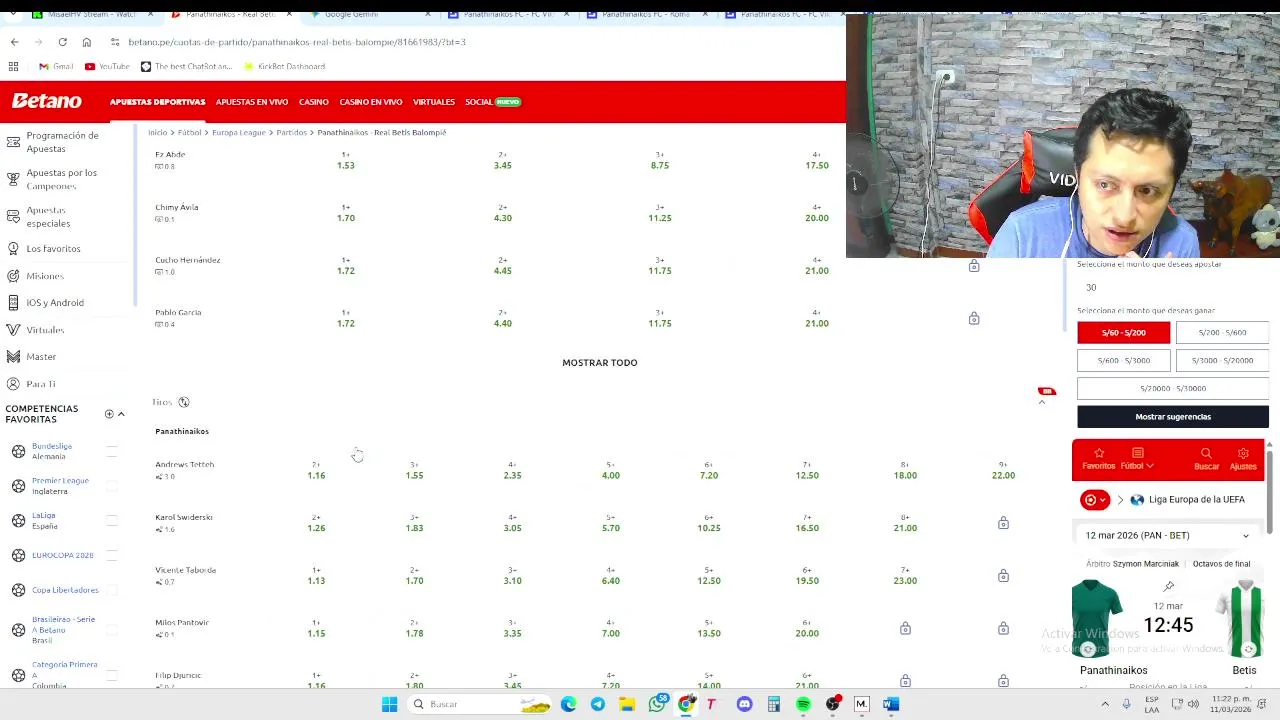Select the S/600 - S/3000 win range

click(x=1123, y=360)
